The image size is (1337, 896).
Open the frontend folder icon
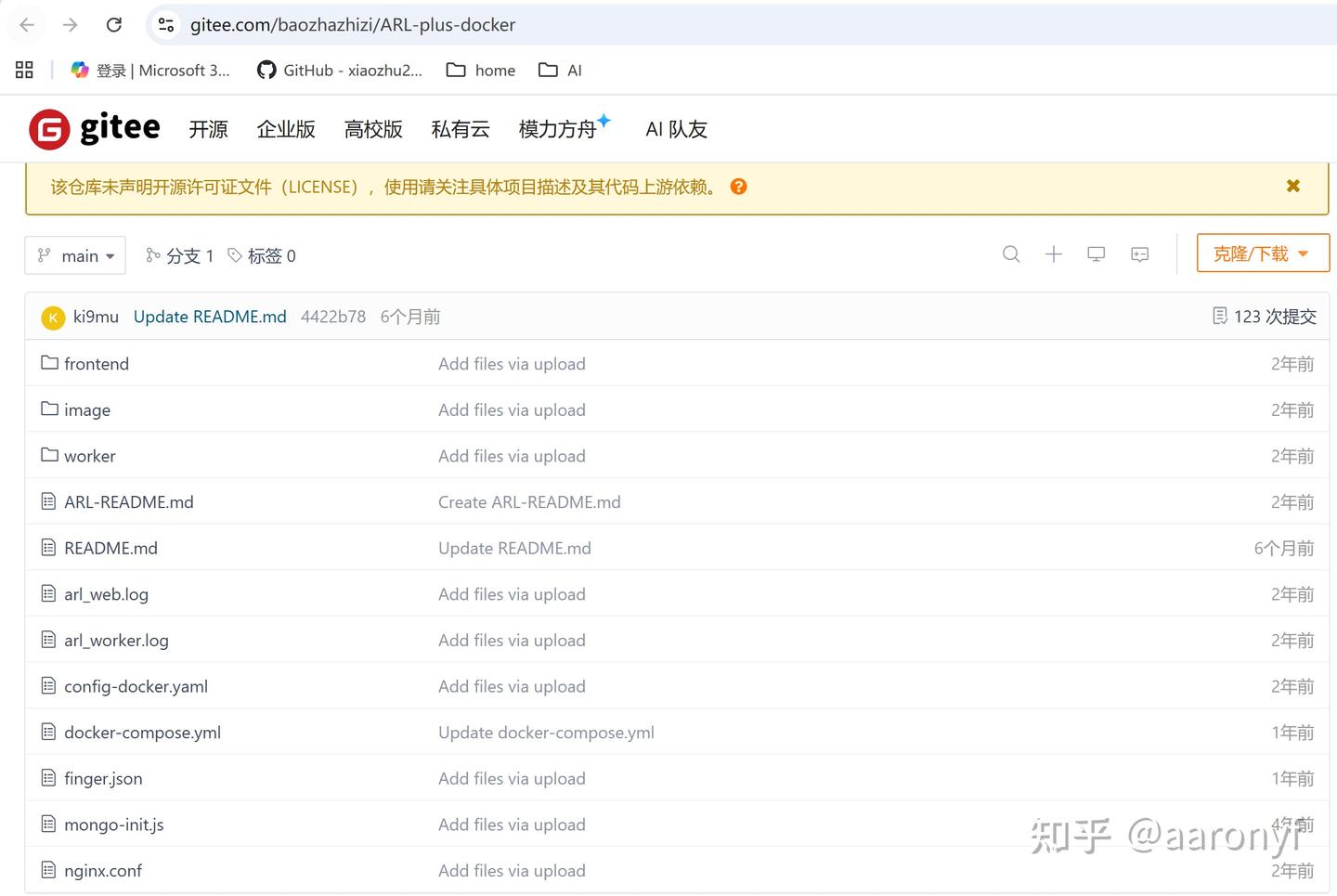point(49,362)
